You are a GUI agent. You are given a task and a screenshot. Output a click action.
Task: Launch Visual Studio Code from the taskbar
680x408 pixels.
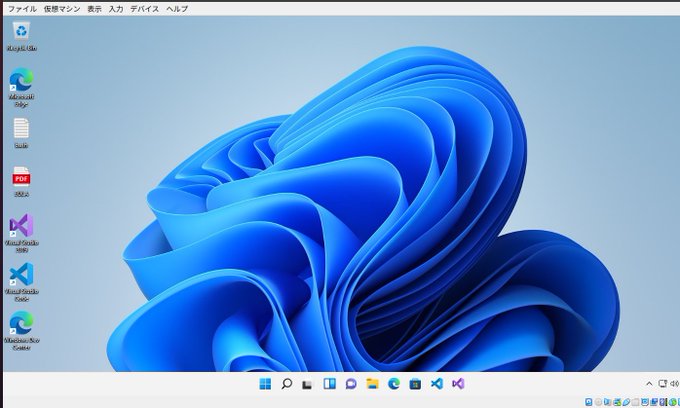tap(437, 383)
